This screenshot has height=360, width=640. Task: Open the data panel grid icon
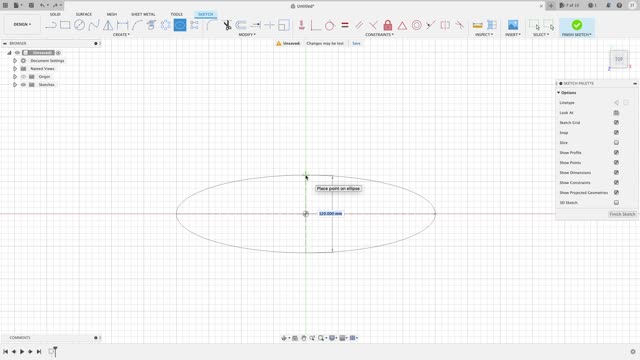point(5,5)
